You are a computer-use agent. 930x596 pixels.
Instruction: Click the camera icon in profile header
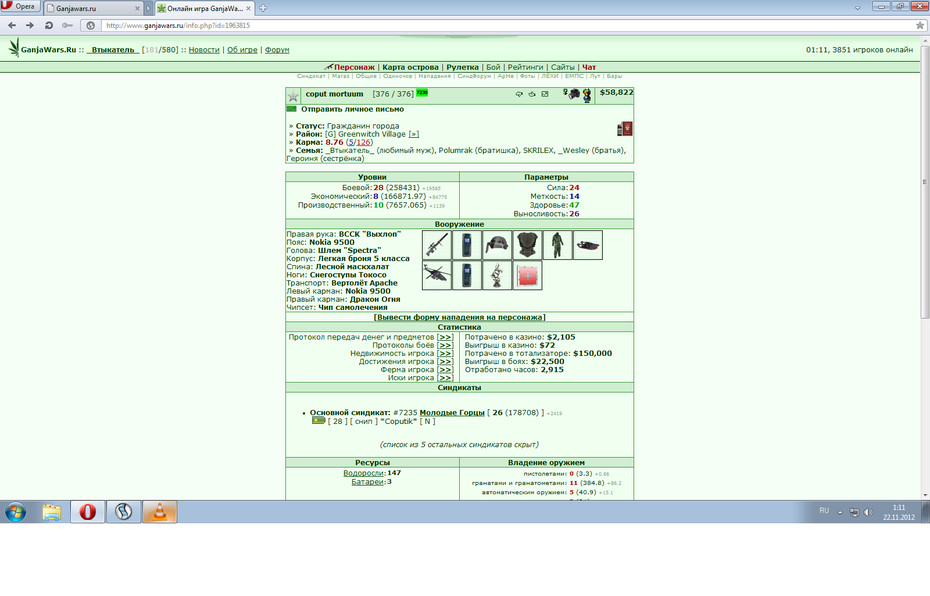click(x=572, y=94)
